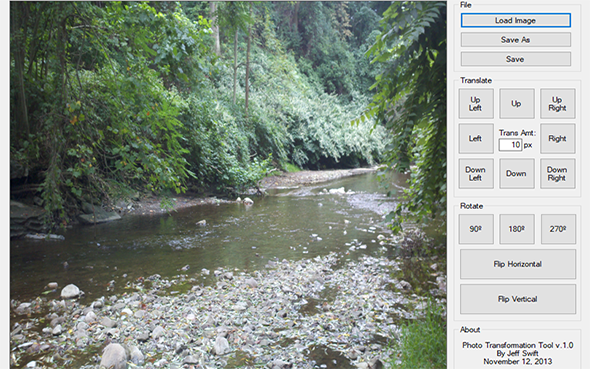
Task: Click the Load Image button
Action: (515, 20)
